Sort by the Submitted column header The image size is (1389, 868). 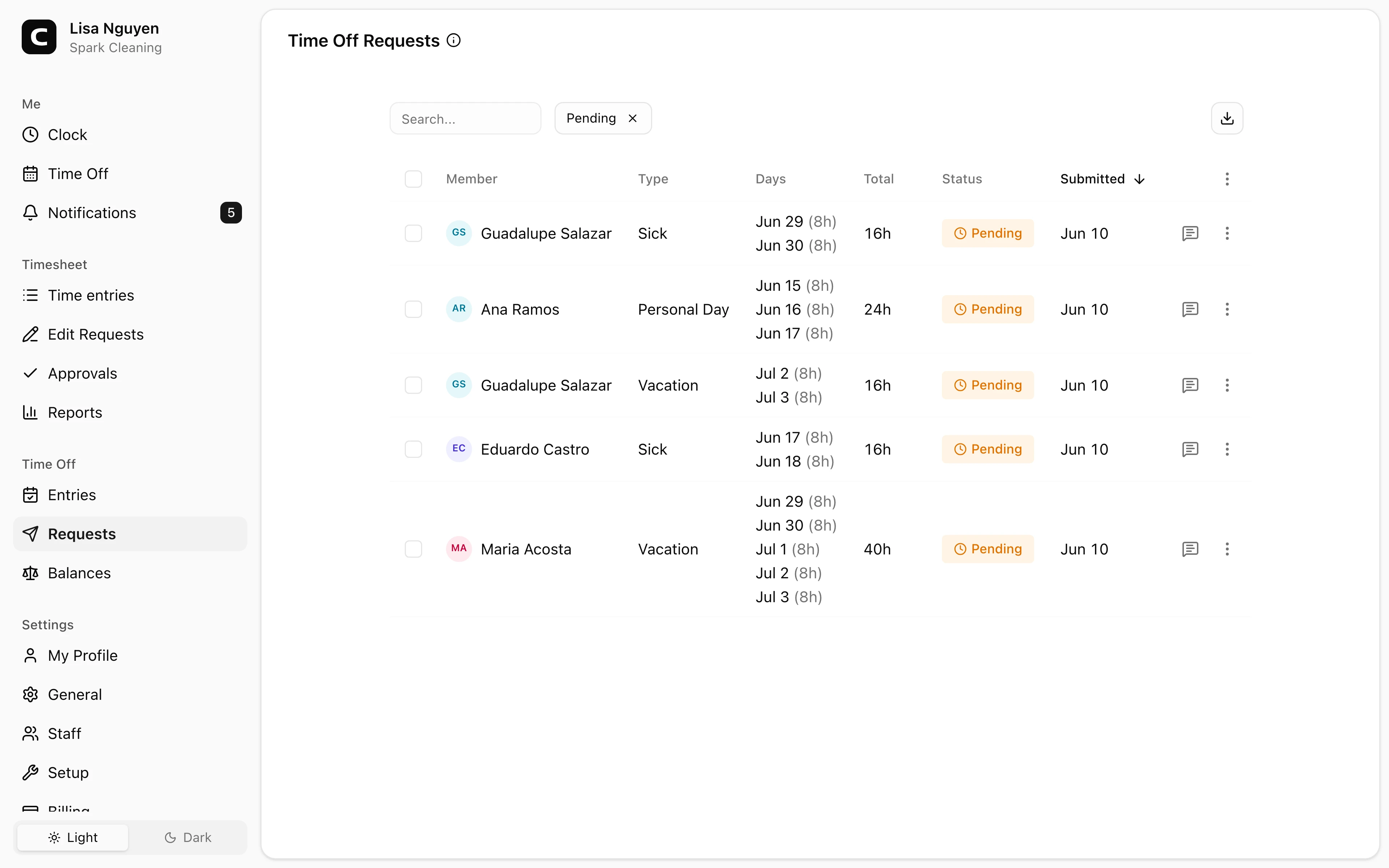pos(1102,179)
